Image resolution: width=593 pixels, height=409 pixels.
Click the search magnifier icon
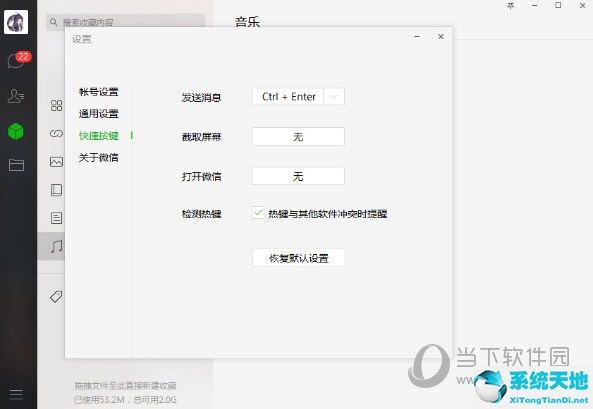click(54, 22)
